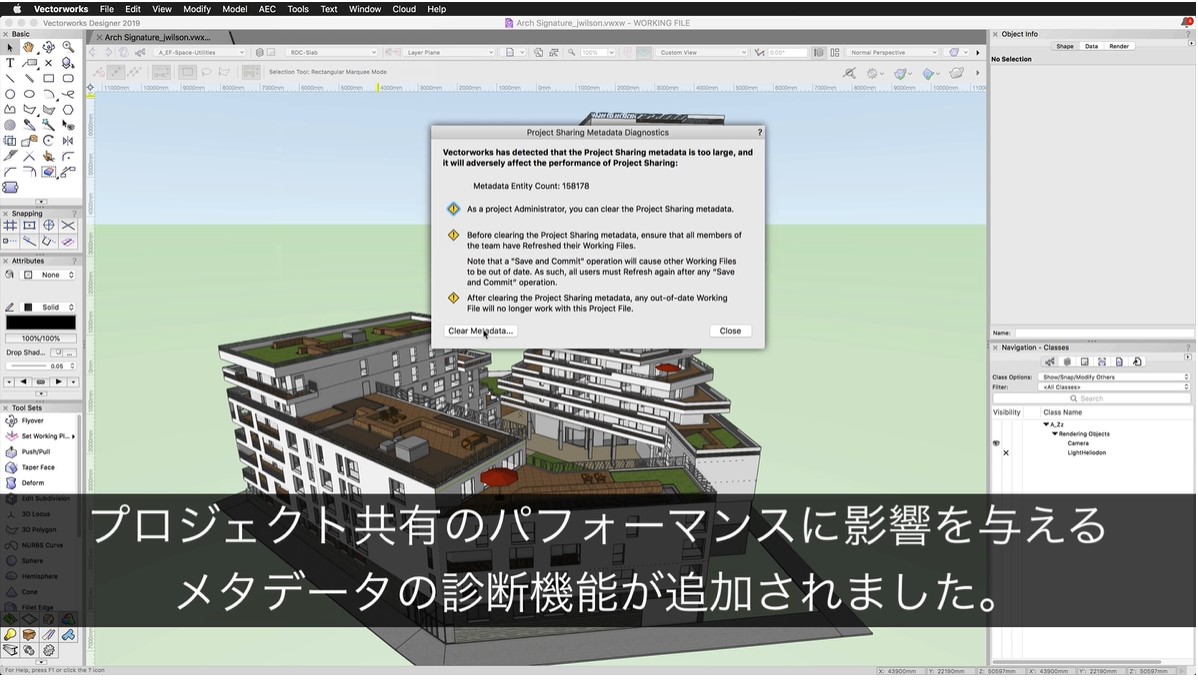The height and width of the screenshot is (681, 1198).
Task: Open the AEC menu
Action: (267, 9)
